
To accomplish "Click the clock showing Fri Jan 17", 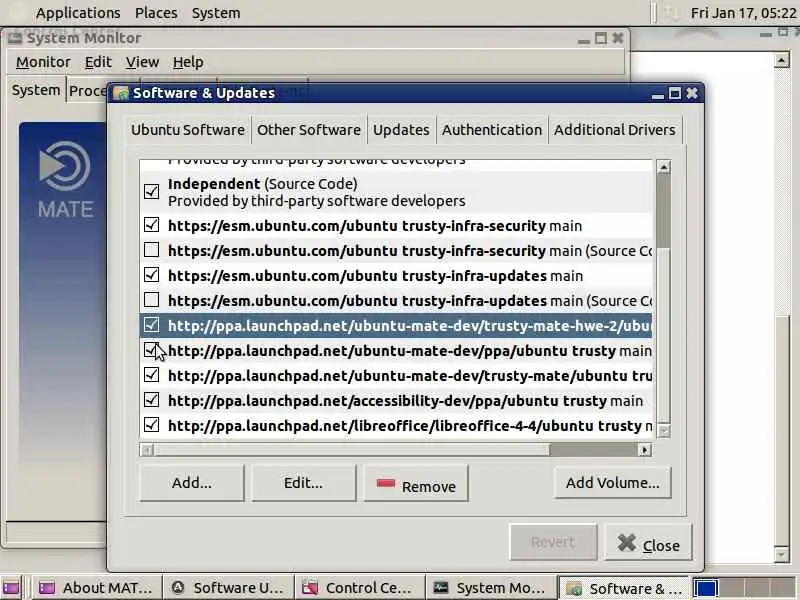I will 743,13.
